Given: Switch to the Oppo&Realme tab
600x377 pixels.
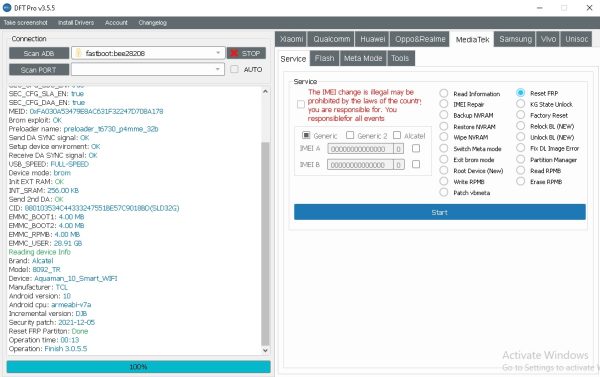Looking at the screenshot, I should coord(420,39).
